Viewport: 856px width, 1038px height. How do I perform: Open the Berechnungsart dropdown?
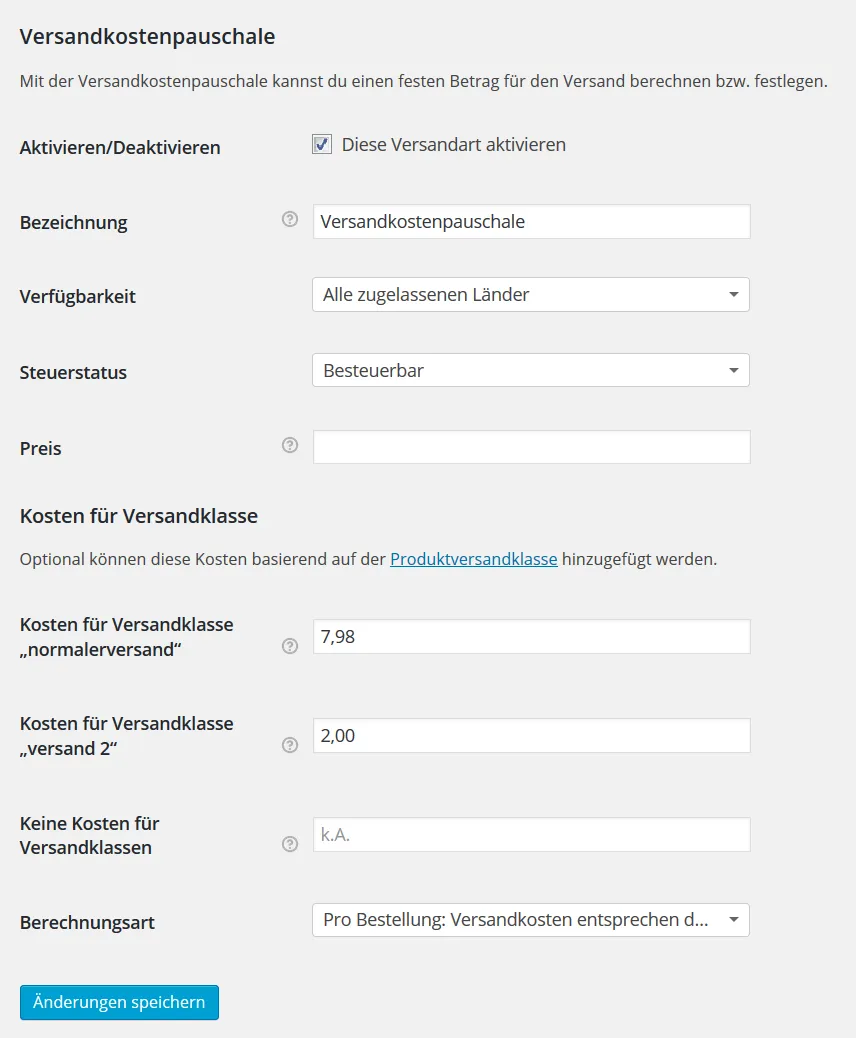(531, 920)
